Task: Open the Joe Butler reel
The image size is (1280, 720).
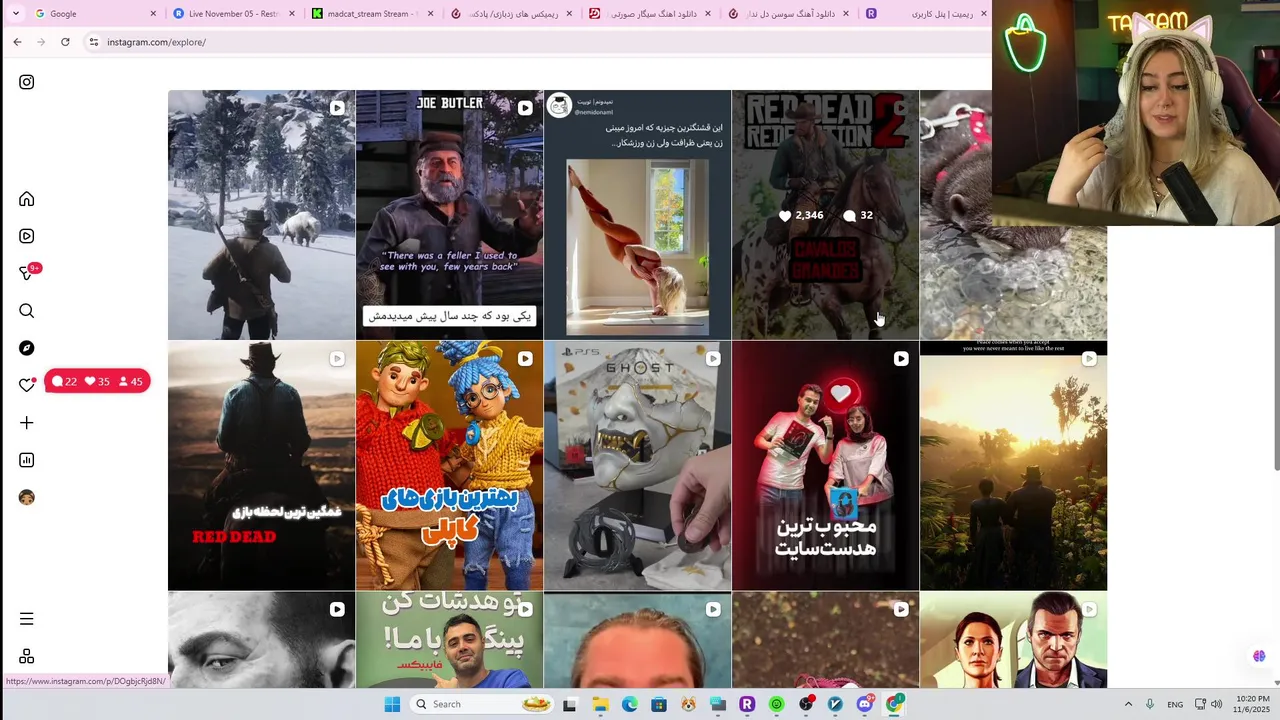Action: point(449,215)
